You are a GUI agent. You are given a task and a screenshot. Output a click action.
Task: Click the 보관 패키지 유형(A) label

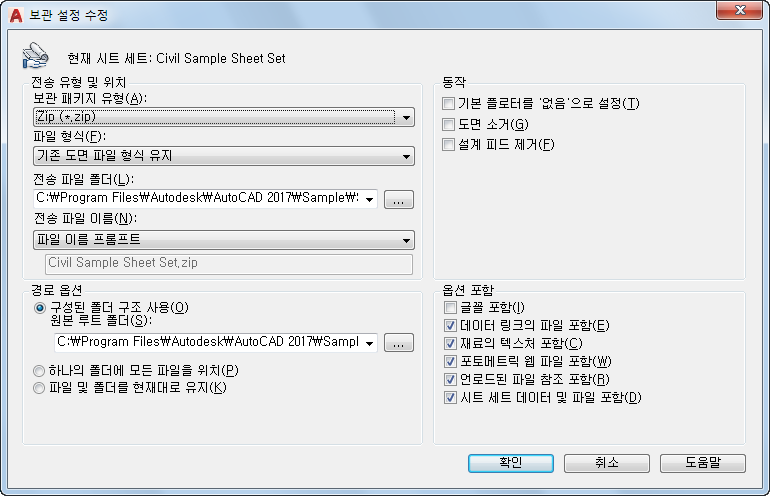point(90,99)
